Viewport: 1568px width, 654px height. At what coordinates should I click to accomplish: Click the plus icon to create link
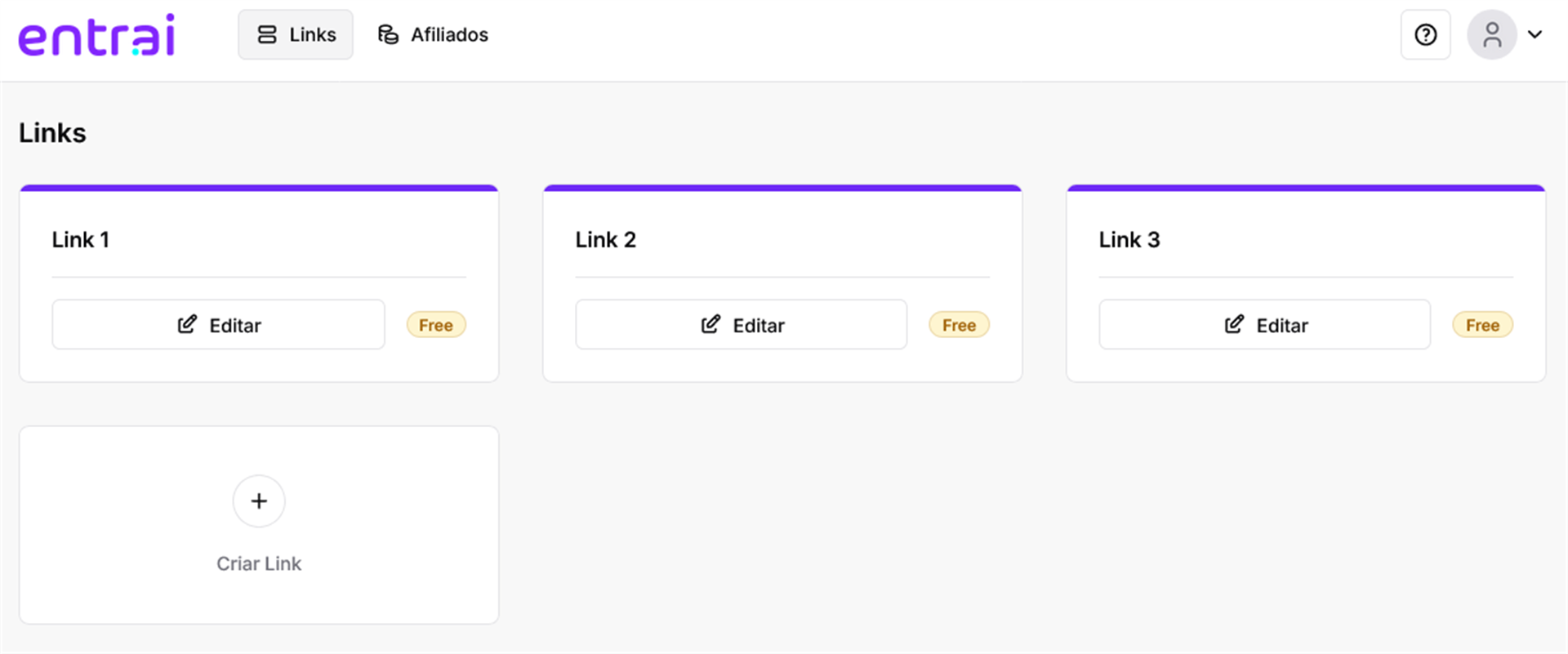click(x=259, y=501)
